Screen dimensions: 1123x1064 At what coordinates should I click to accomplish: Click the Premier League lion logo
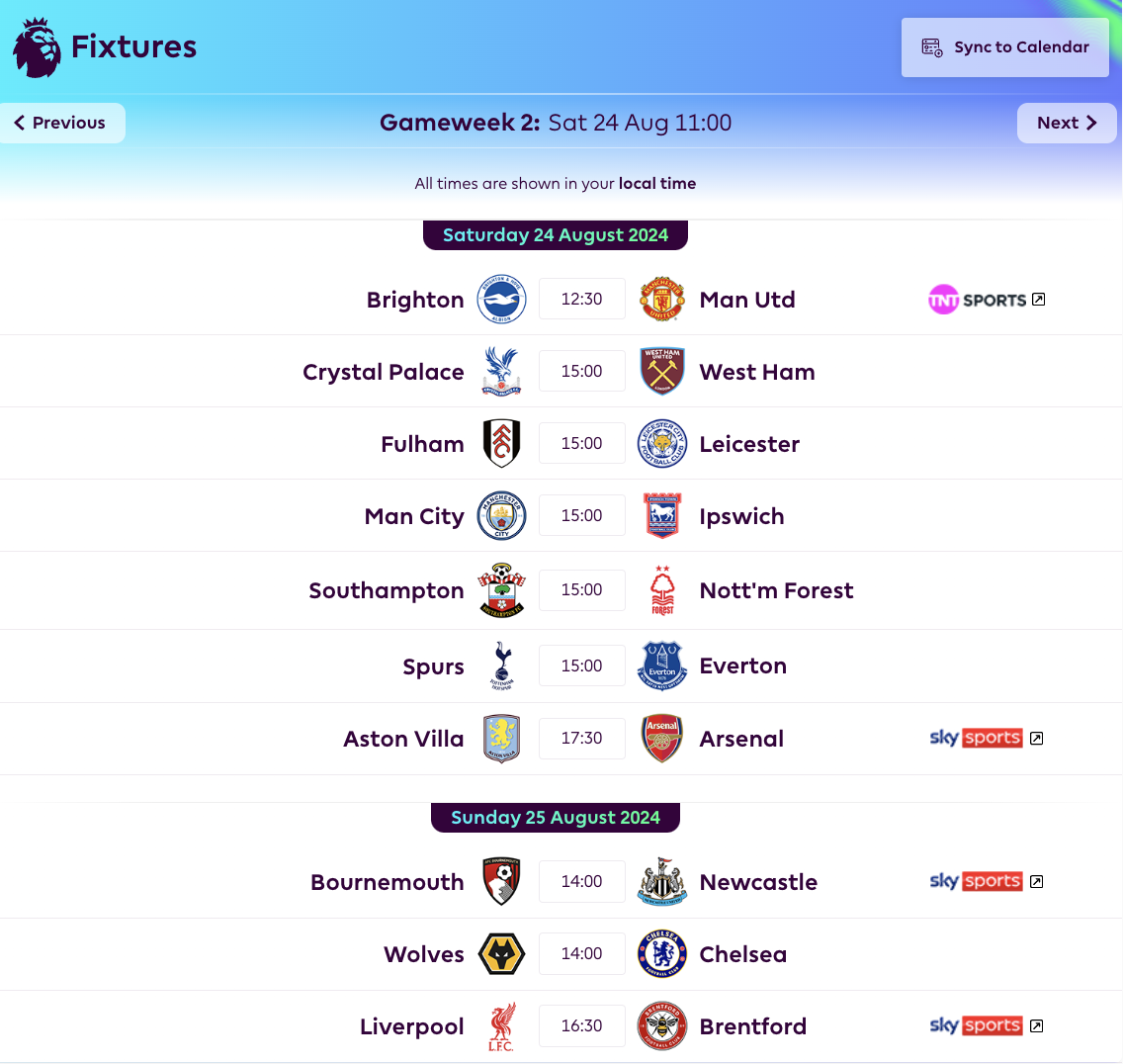click(36, 46)
